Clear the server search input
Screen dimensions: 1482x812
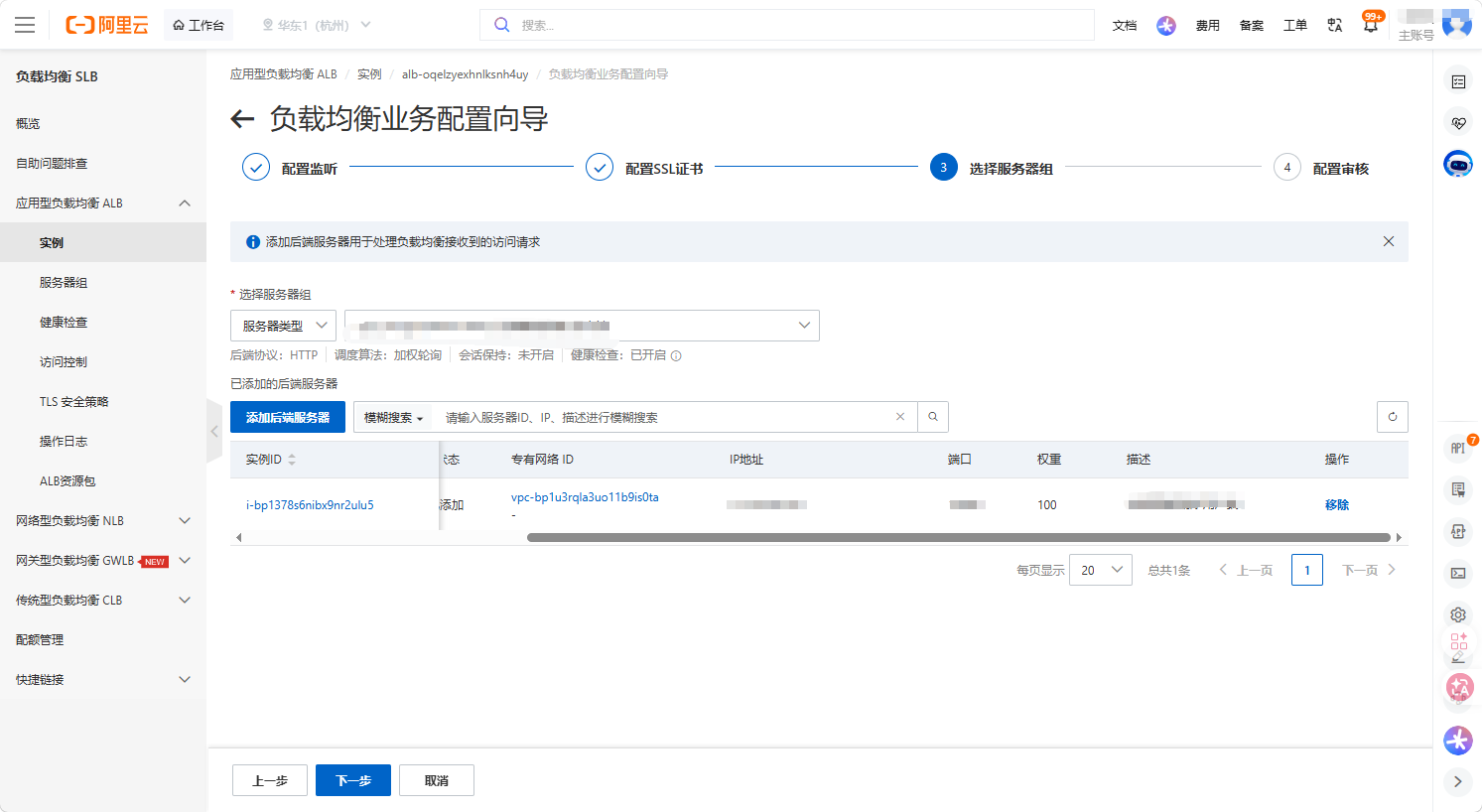coord(900,417)
